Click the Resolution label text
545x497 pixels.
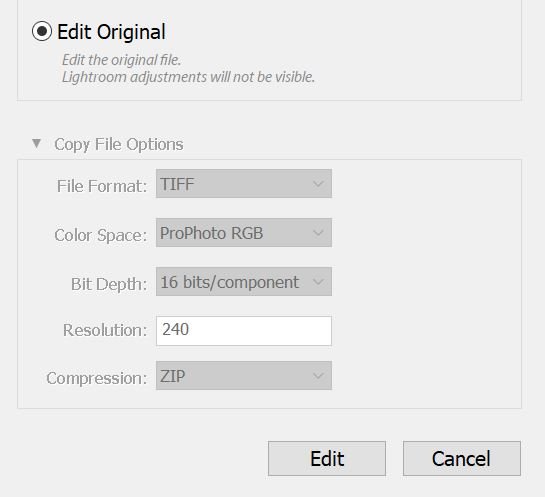coord(105,330)
